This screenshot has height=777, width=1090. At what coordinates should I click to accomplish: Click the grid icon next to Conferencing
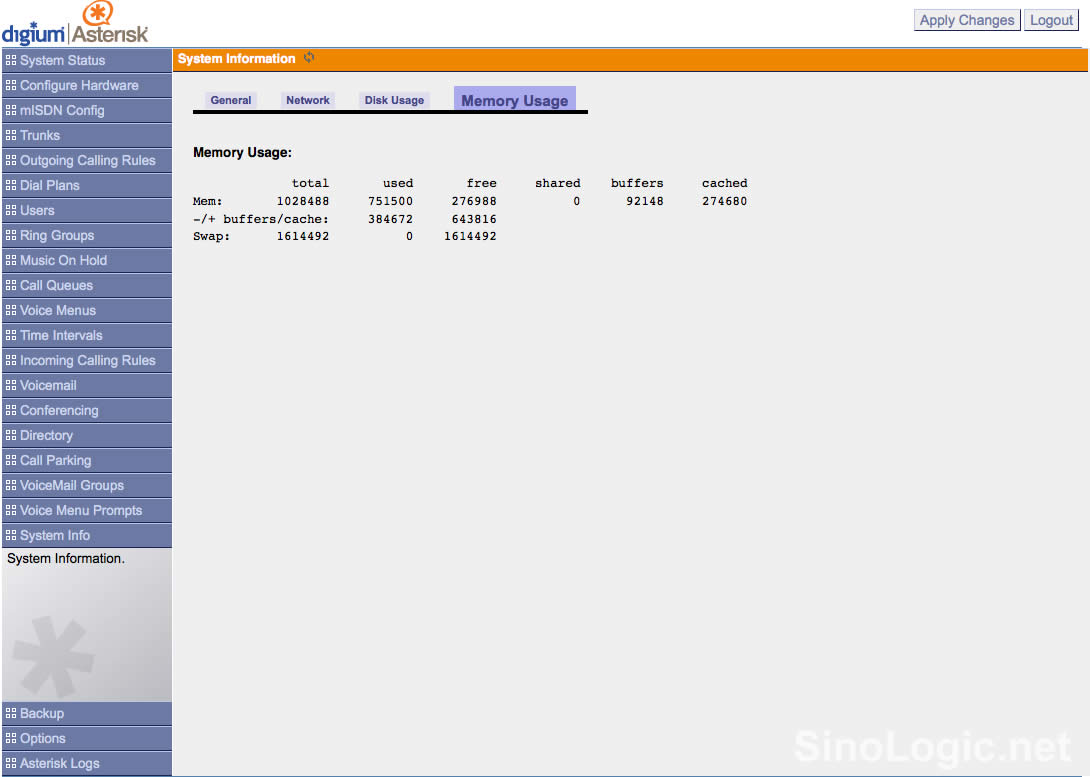click(x=11, y=410)
